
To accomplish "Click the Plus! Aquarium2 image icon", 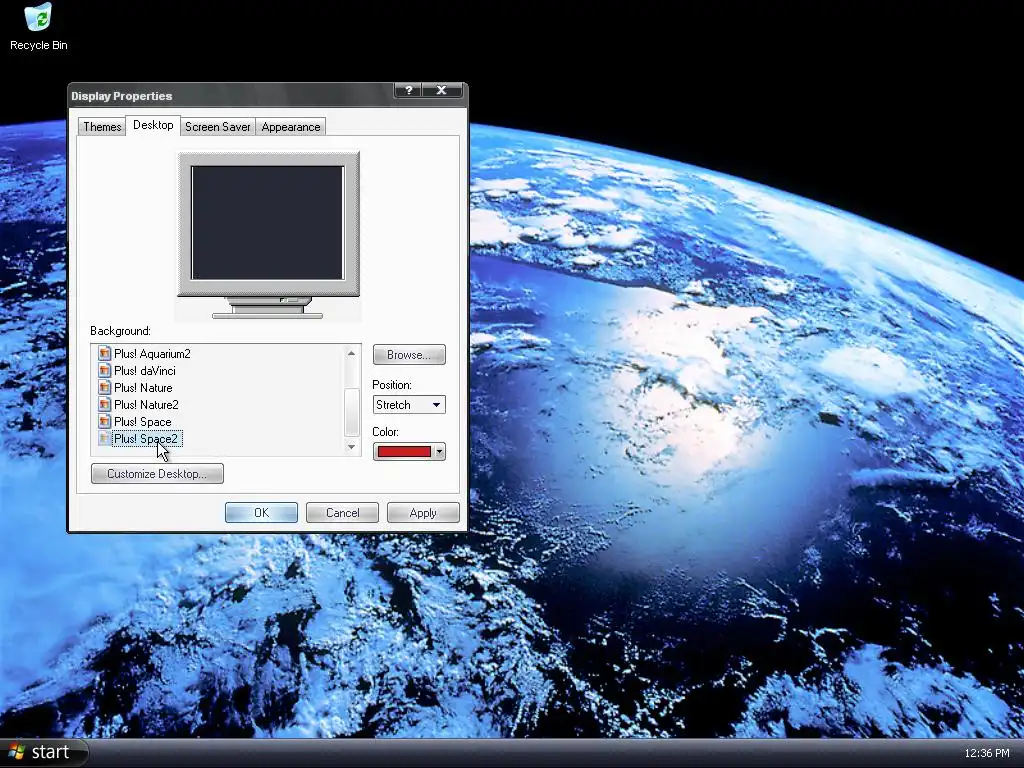I will 104,353.
